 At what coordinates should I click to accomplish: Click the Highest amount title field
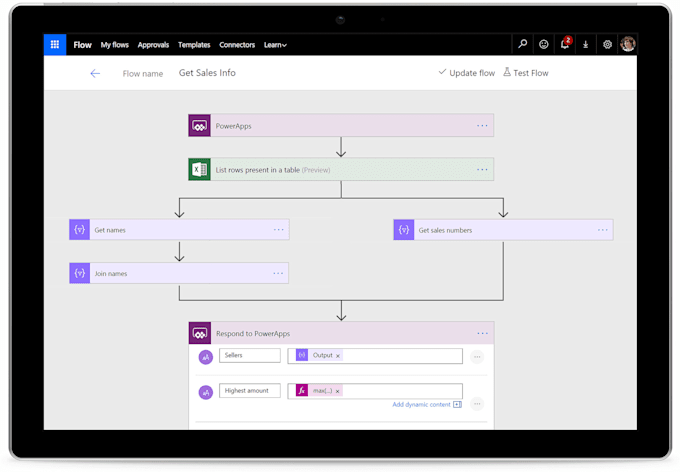coord(250,391)
